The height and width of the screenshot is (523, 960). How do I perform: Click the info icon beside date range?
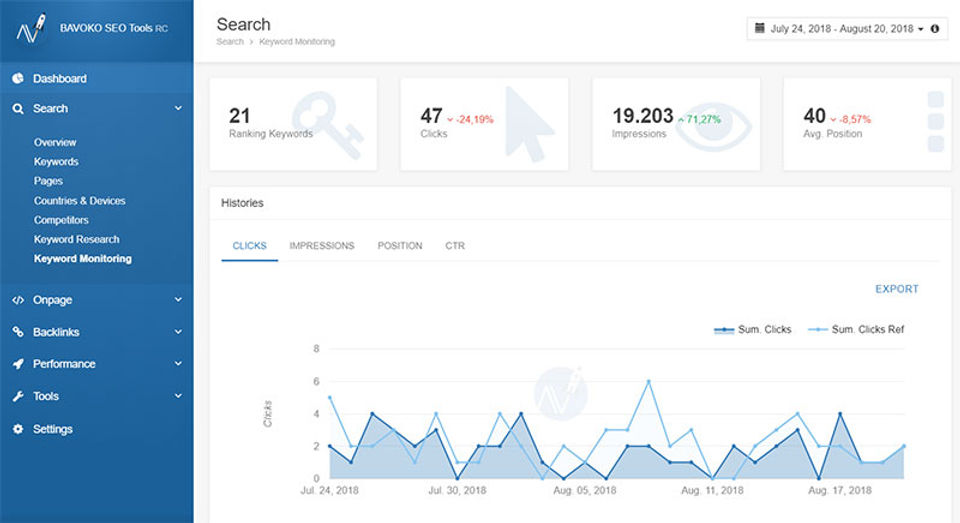tap(935, 29)
